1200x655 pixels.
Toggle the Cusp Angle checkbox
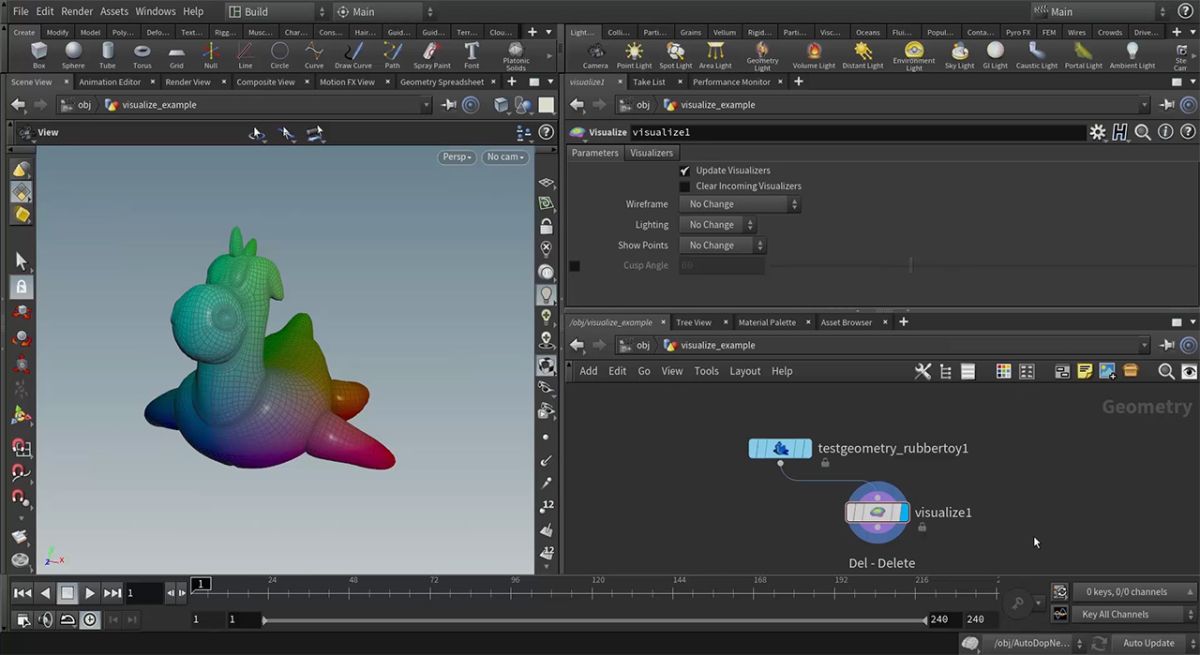coord(575,266)
